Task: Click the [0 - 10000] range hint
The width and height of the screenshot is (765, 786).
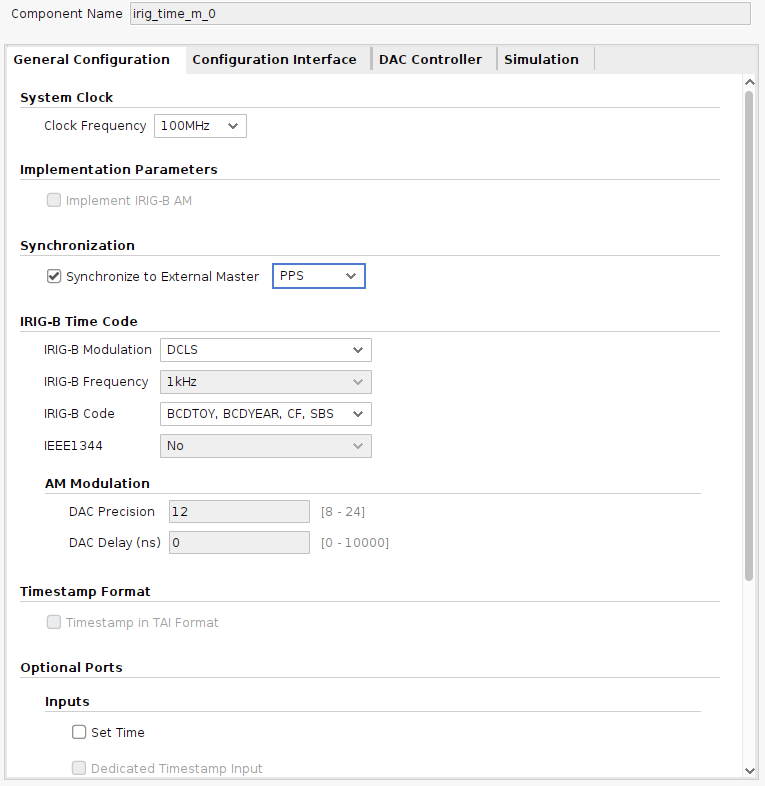Action: click(x=355, y=543)
